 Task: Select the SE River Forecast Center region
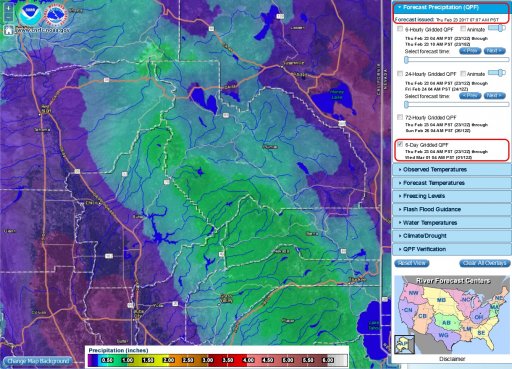(x=481, y=333)
